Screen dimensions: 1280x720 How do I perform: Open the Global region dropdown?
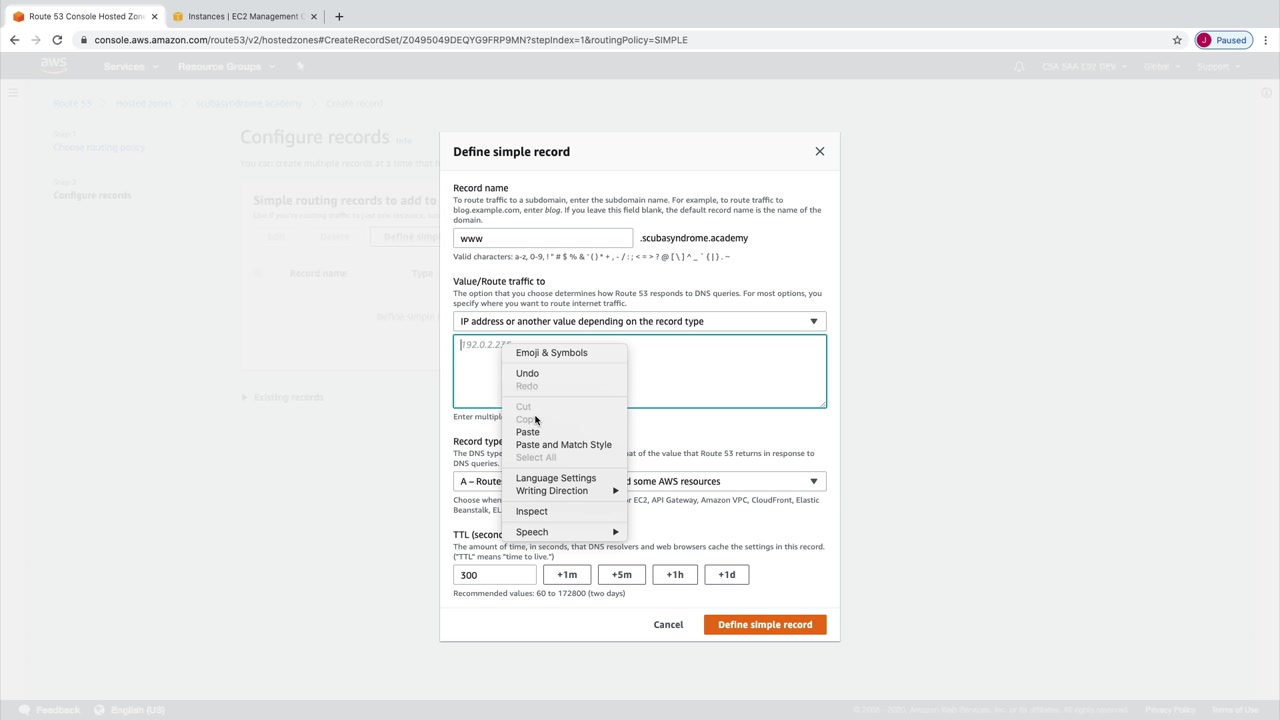pyautogui.click(x=1160, y=66)
